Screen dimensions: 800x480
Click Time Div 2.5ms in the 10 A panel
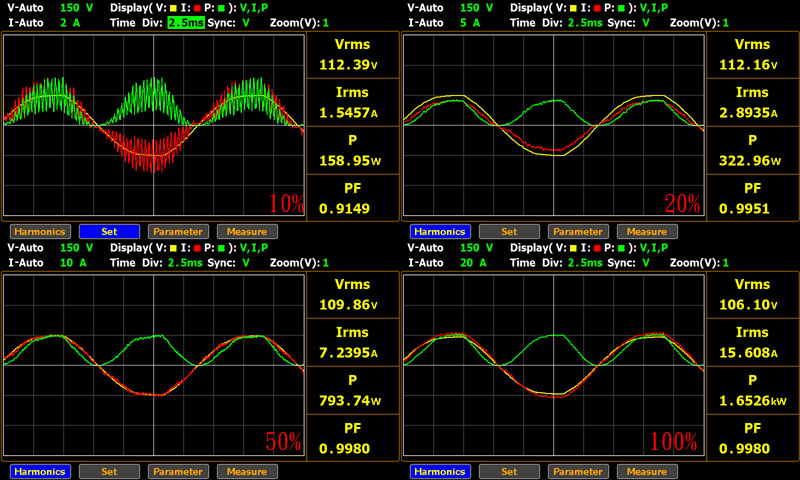pos(186,263)
